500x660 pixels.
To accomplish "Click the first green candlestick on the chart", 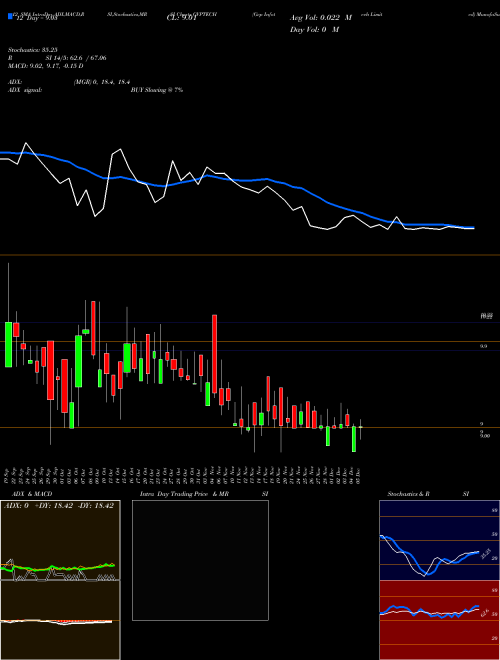I will (8, 344).
